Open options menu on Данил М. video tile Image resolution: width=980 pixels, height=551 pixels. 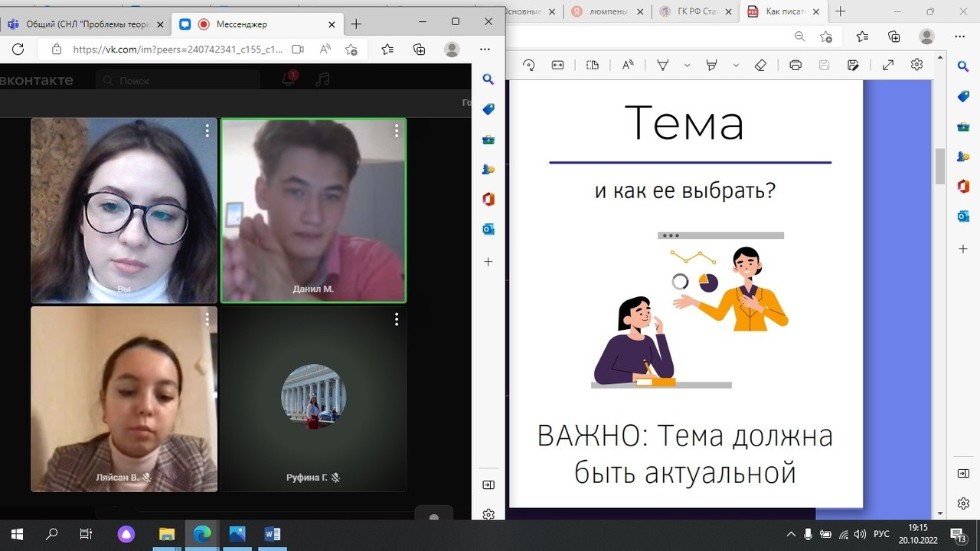click(396, 131)
